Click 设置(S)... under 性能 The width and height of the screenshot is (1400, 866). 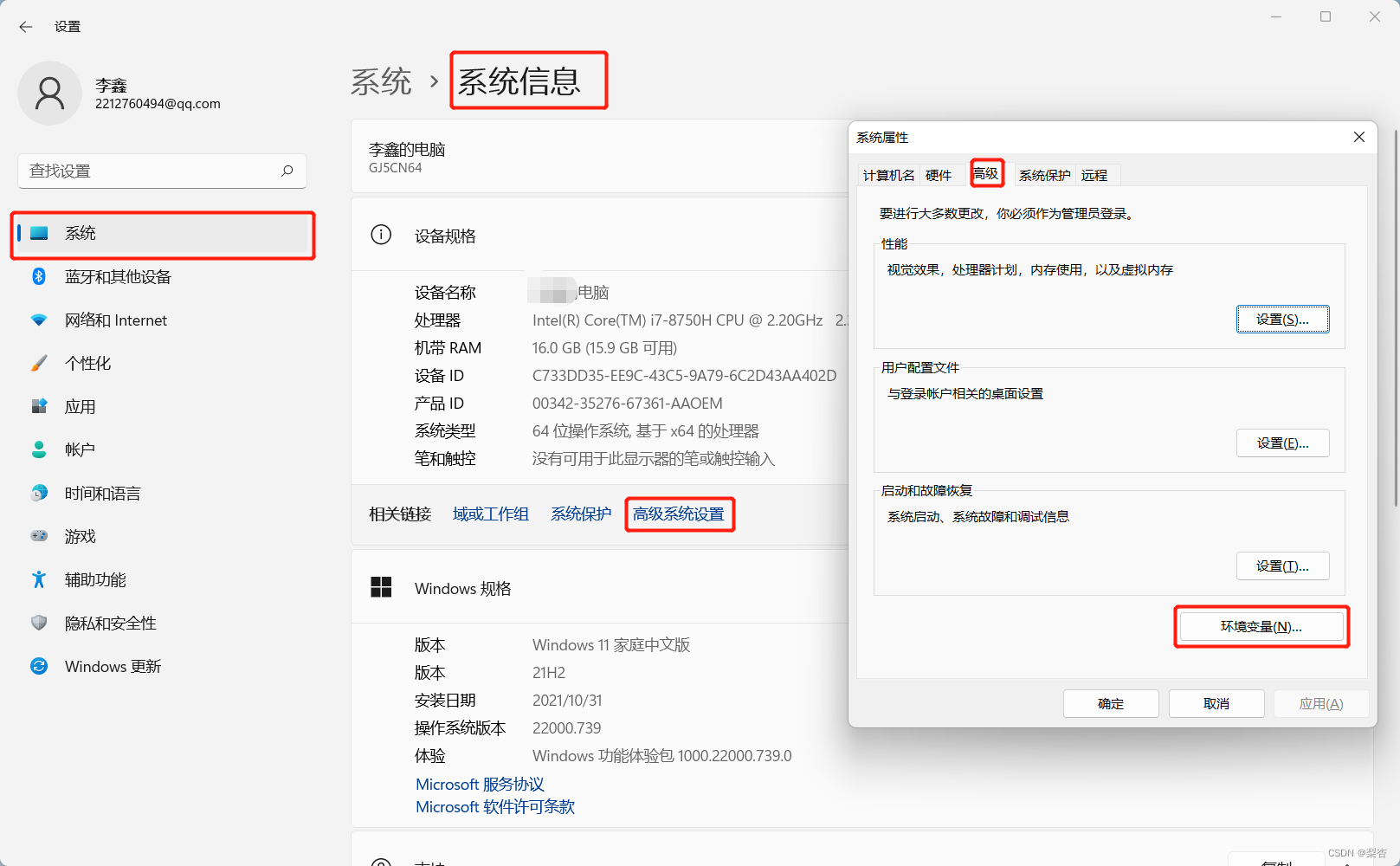[x=1282, y=320]
